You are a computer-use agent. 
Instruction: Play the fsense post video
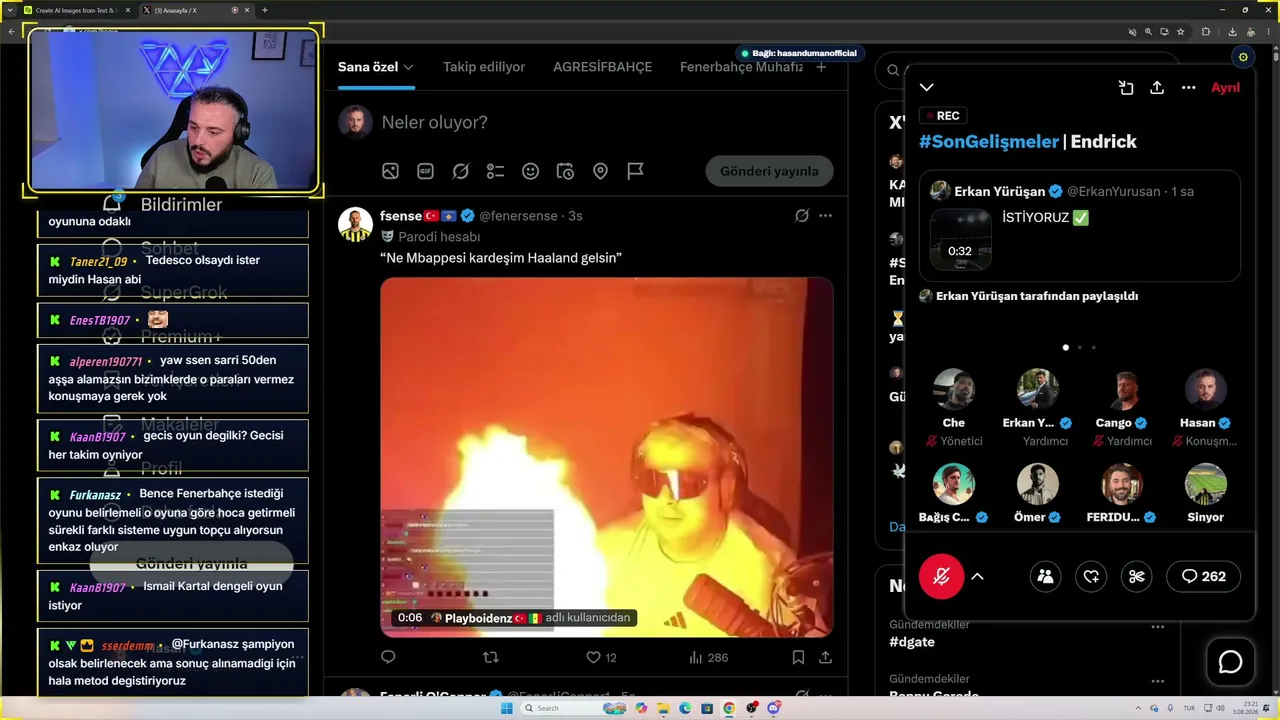pyautogui.click(x=606, y=457)
